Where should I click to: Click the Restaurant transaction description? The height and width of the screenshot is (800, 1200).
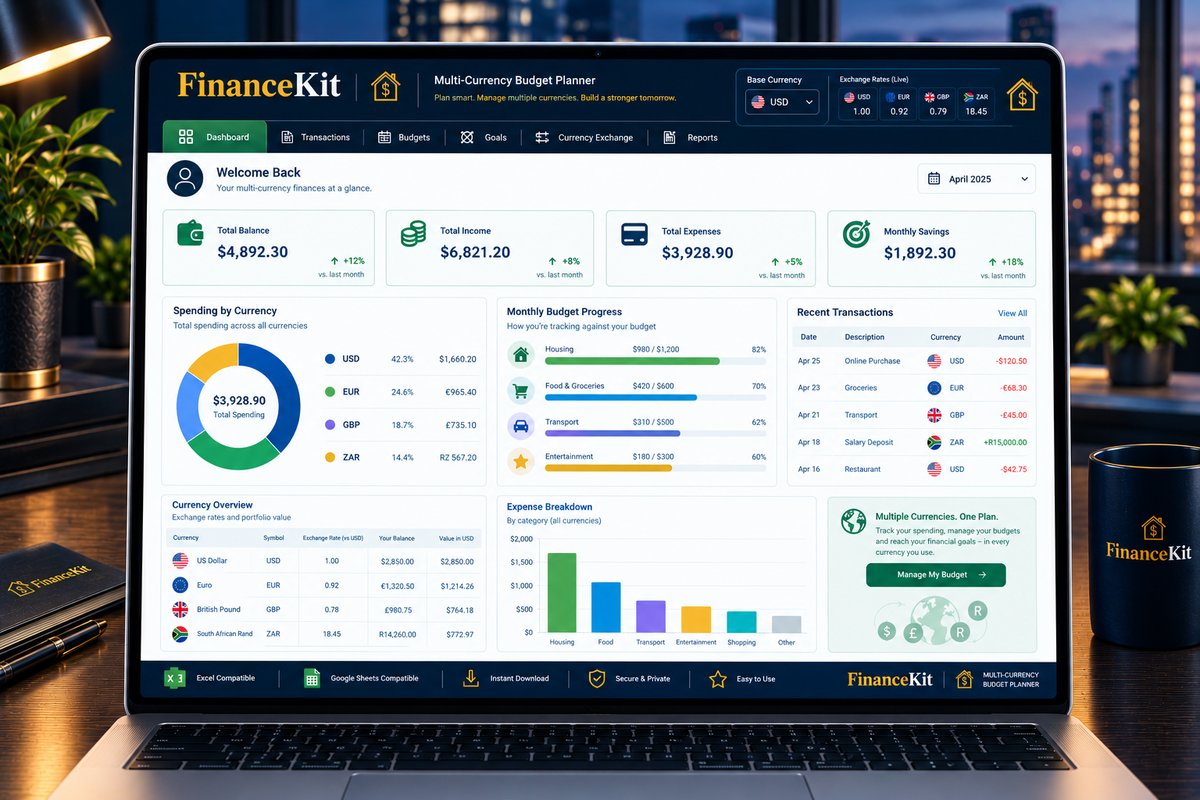[x=863, y=469]
